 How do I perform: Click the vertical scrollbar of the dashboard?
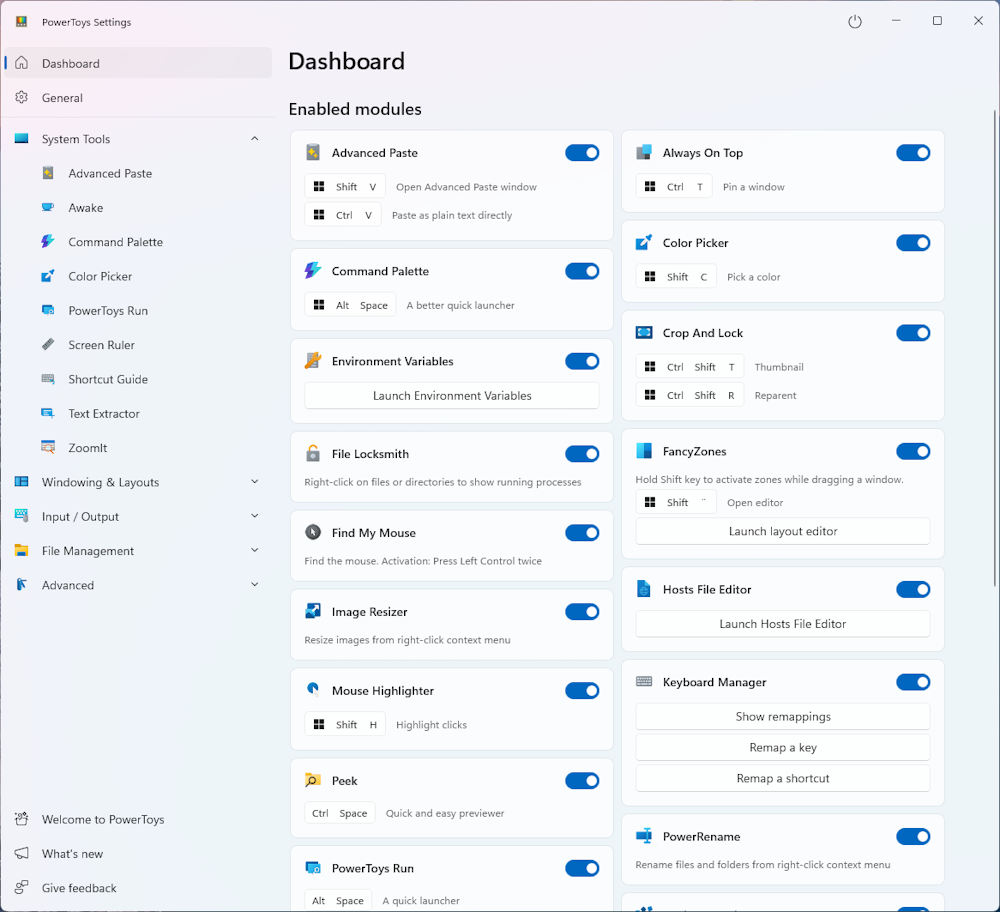coord(994,348)
